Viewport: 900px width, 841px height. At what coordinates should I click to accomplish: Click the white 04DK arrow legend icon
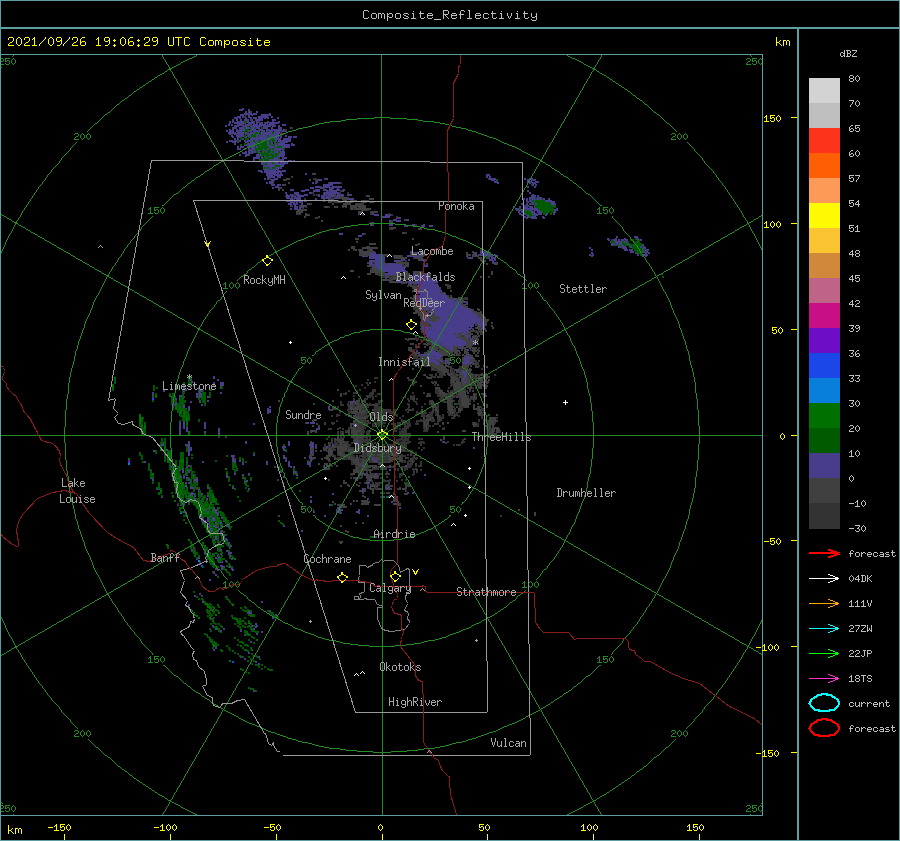[824, 578]
